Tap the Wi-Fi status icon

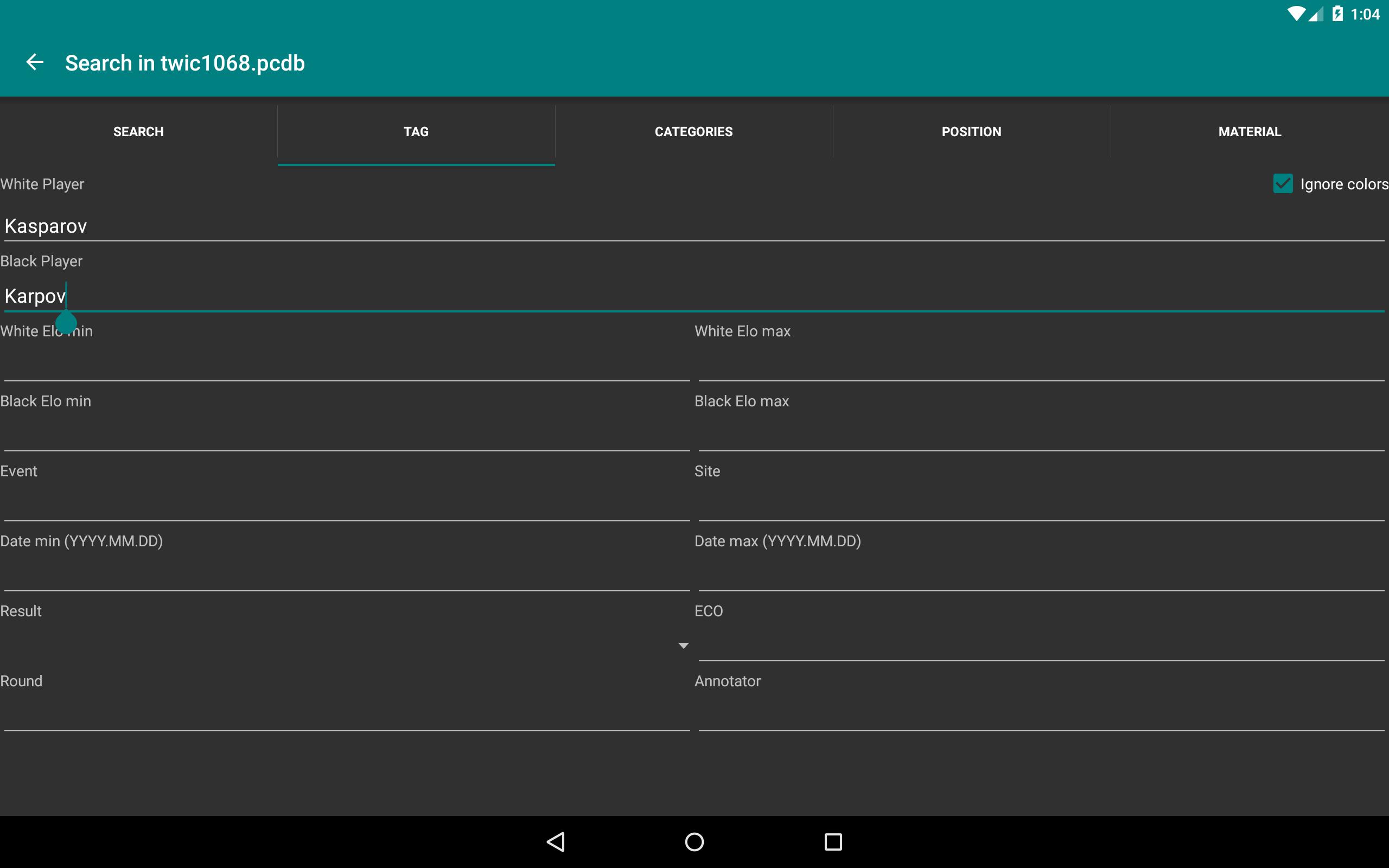[x=1296, y=14]
